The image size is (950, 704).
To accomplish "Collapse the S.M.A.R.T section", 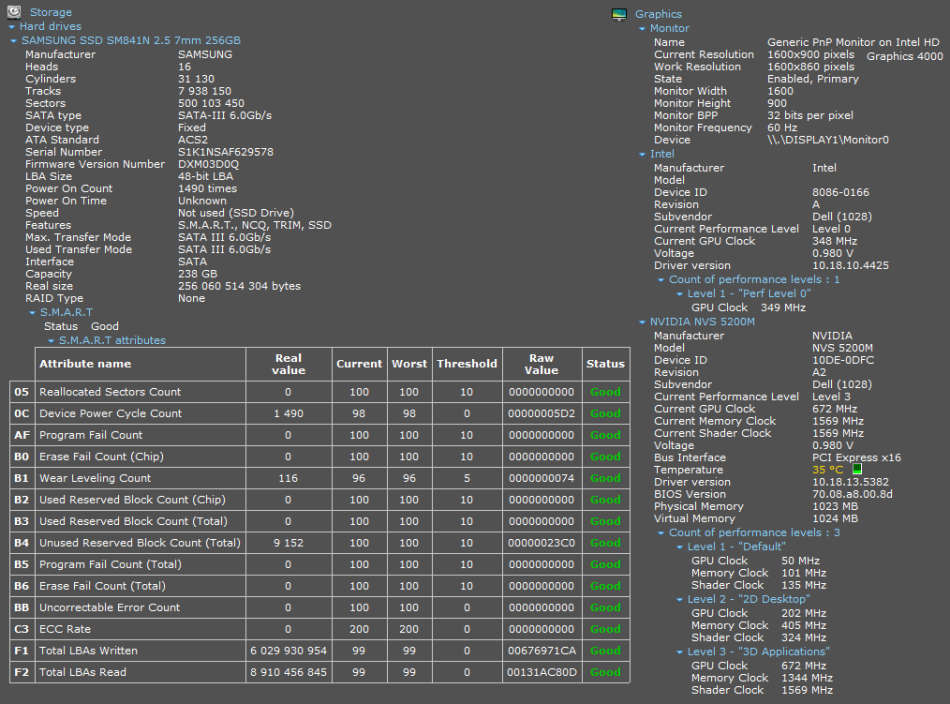I will pyautogui.click(x=32, y=313).
